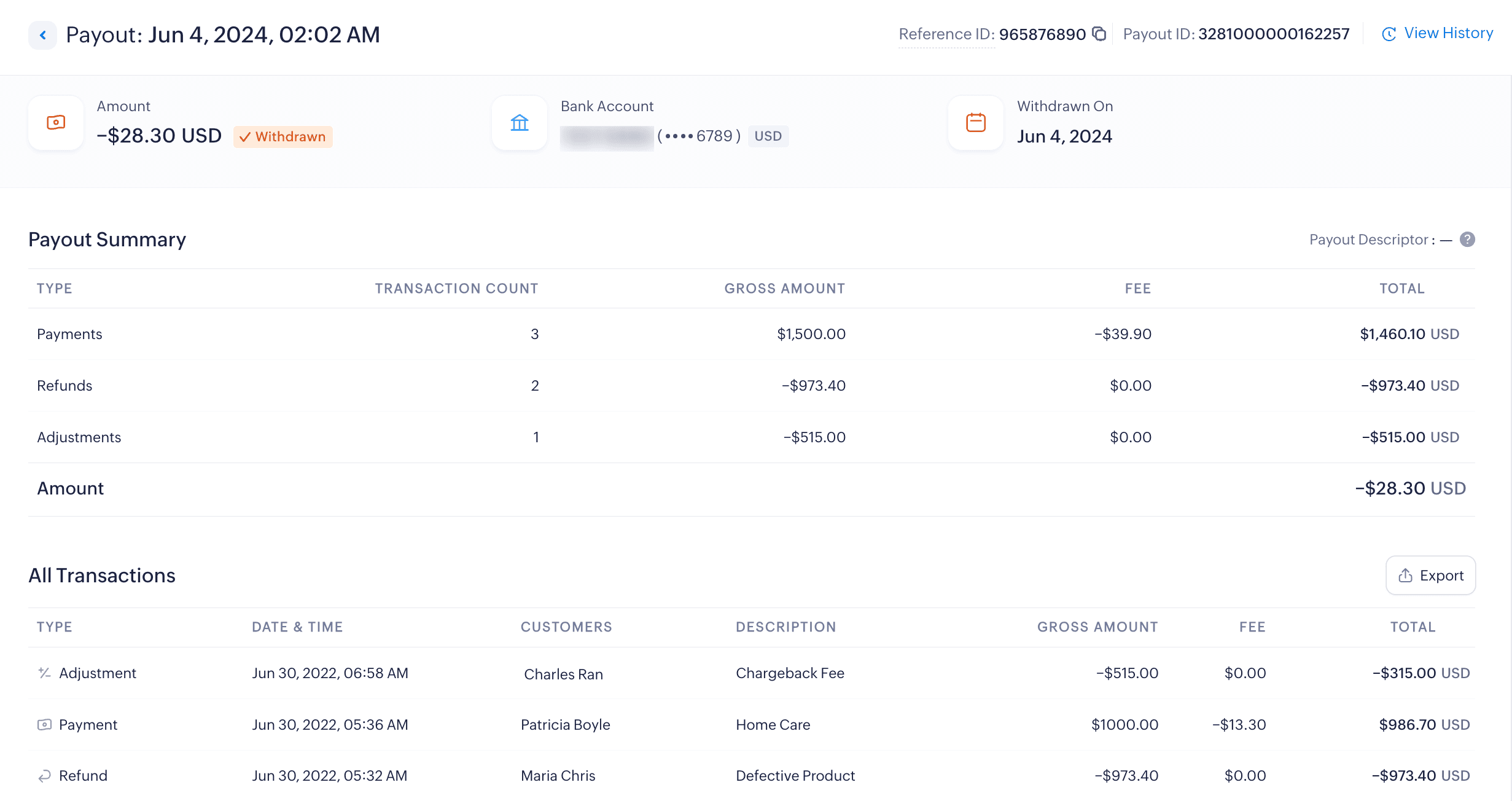Click the Payout Descriptor help icon

point(1467,240)
